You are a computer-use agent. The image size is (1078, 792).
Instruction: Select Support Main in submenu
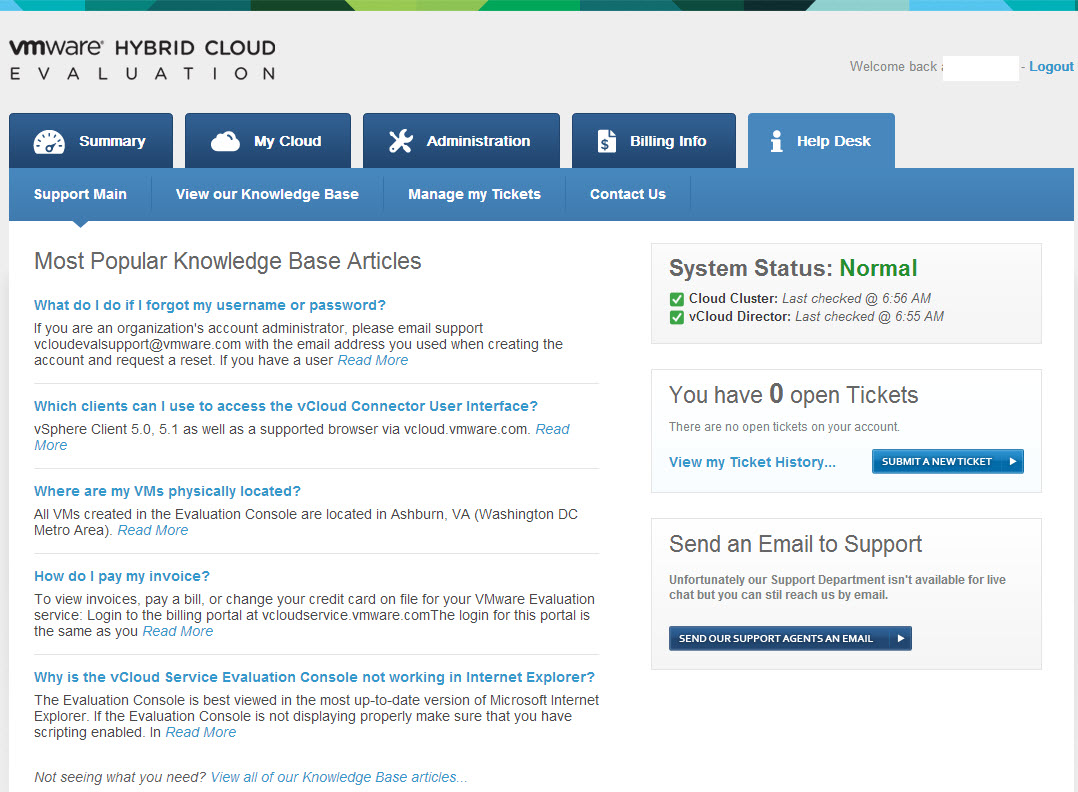pyautogui.click(x=80, y=195)
